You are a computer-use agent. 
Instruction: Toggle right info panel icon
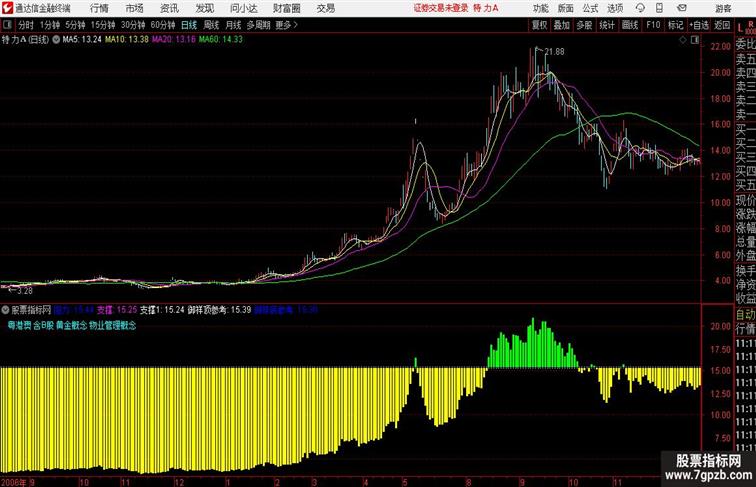tap(695, 40)
